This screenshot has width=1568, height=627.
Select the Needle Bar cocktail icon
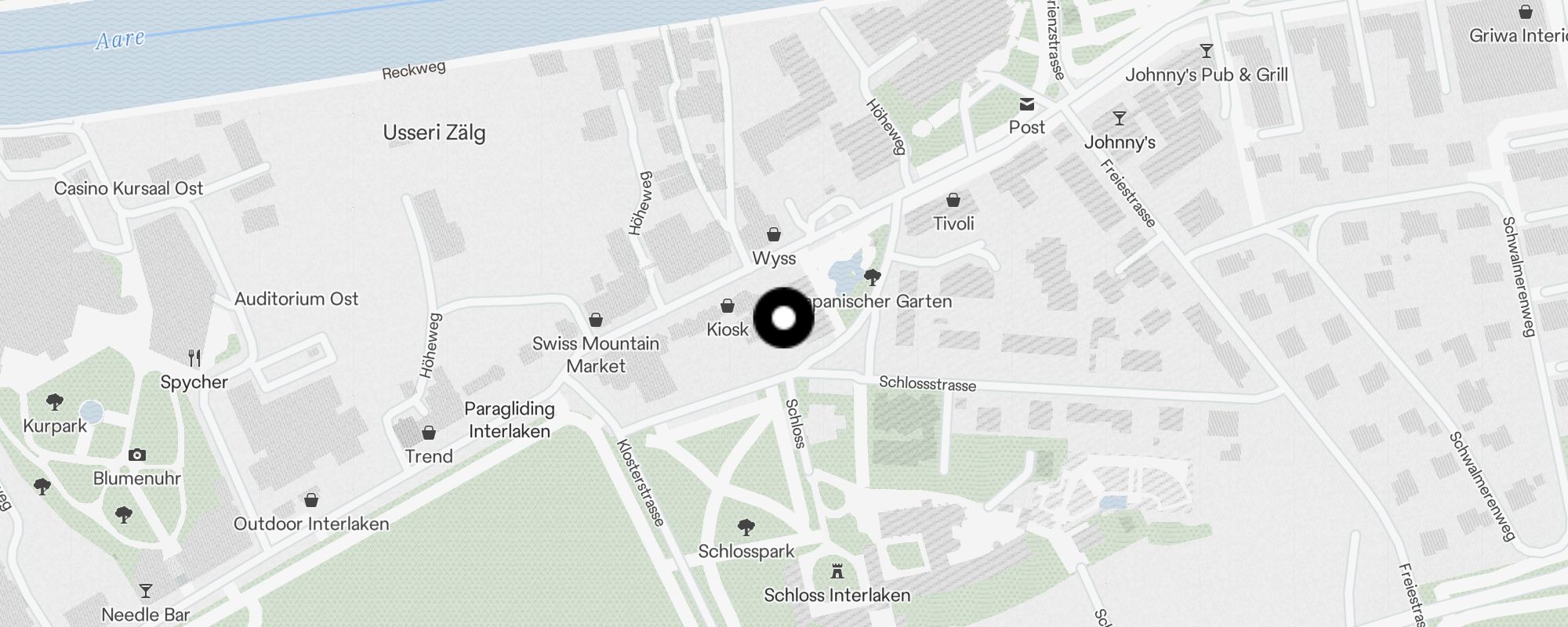click(146, 590)
